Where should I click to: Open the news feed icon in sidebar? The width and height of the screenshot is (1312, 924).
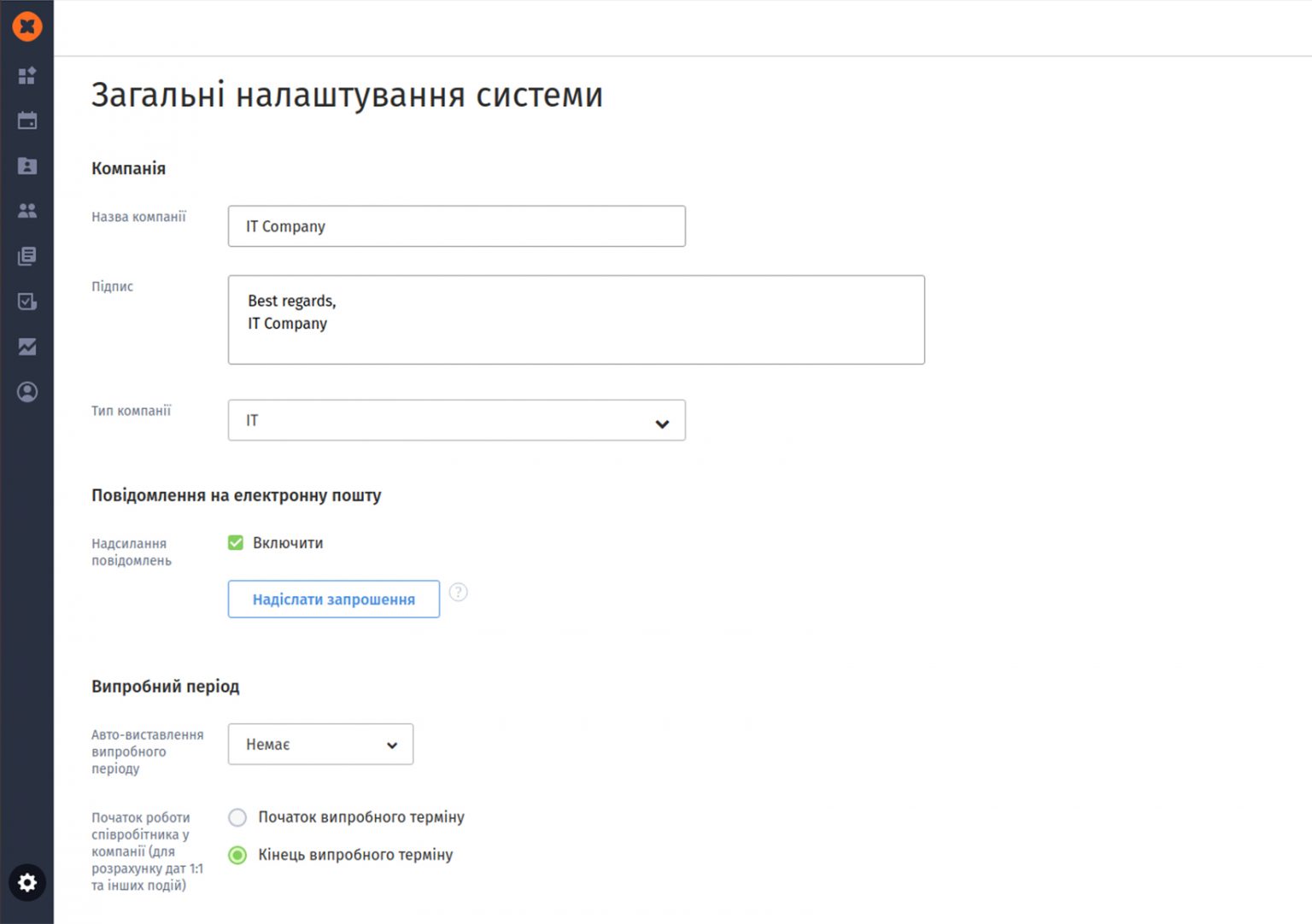pyautogui.click(x=27, y=255)
